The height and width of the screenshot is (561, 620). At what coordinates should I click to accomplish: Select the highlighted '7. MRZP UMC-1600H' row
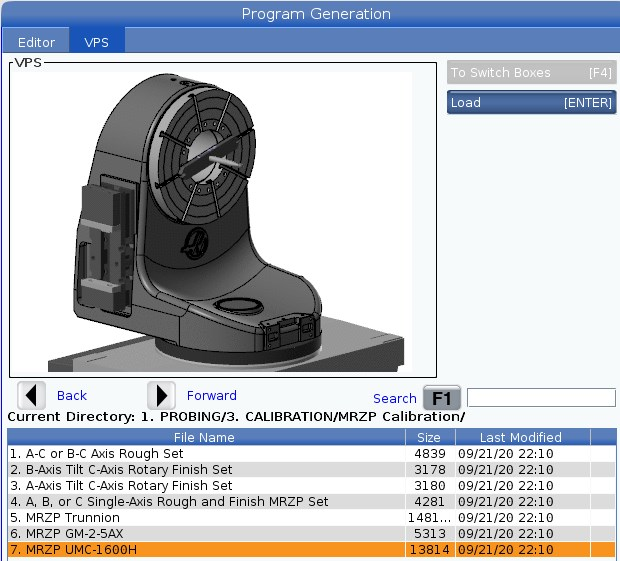(x=312, y=550)
